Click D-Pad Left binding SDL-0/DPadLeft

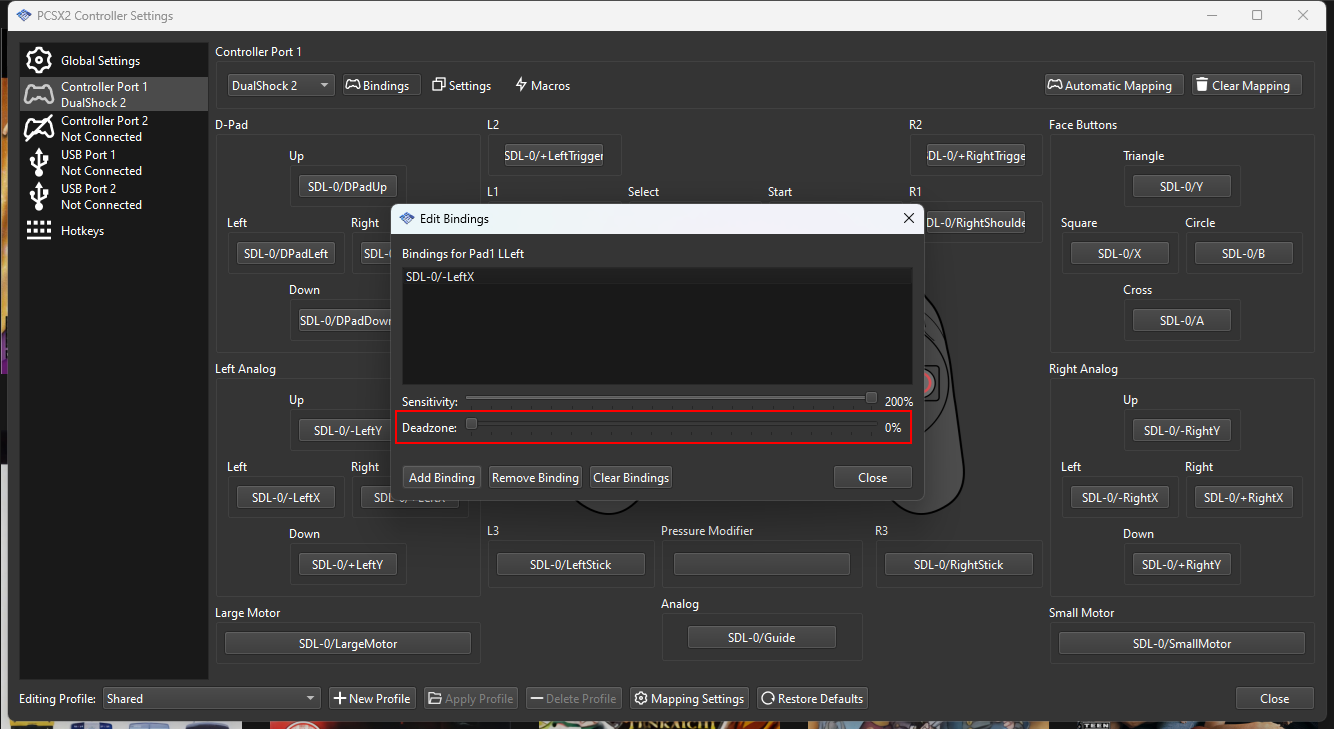(286, 253)
